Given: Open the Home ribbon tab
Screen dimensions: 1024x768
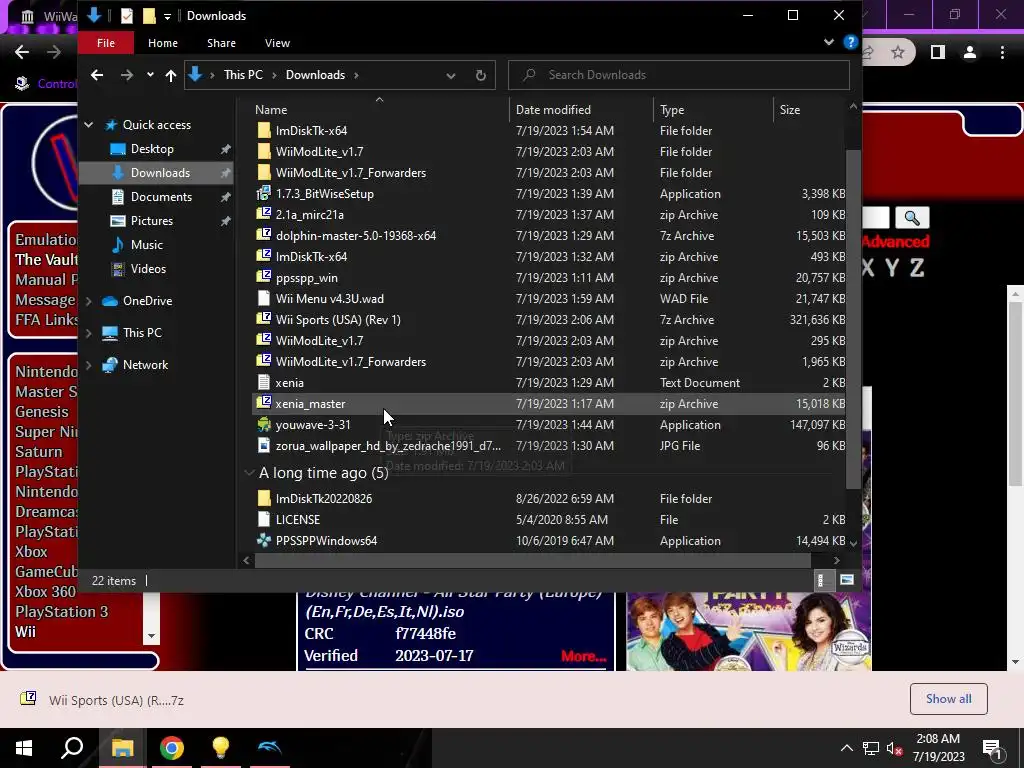Looking at the screenshot, I should [x=163, y=43].
